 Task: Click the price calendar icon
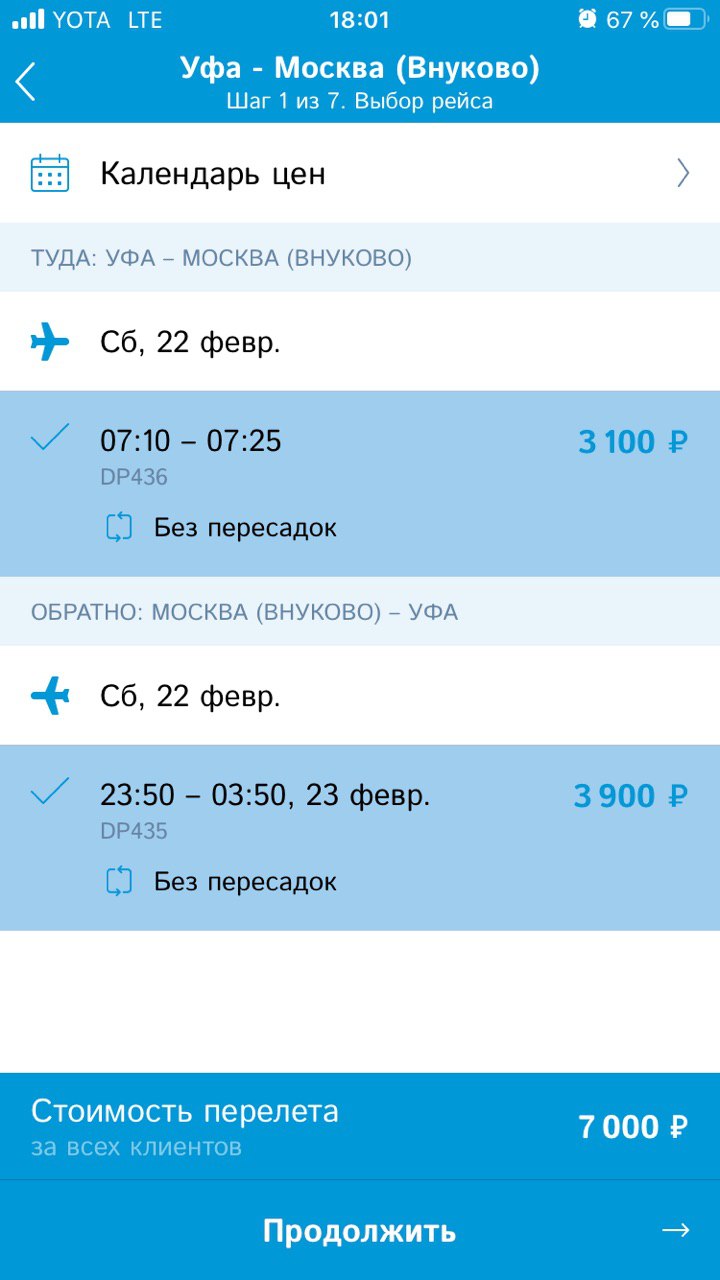click(50, 174)
